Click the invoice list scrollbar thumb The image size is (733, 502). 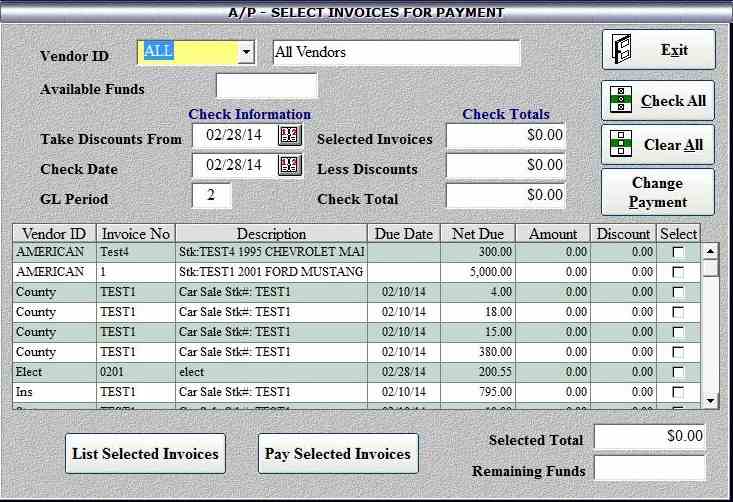[x=711, y=268]
